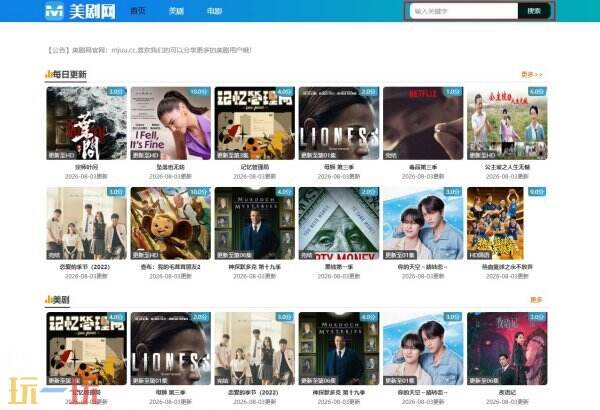
Task: Open the countryside family poster with red title
Action: [x=507, y=123]
